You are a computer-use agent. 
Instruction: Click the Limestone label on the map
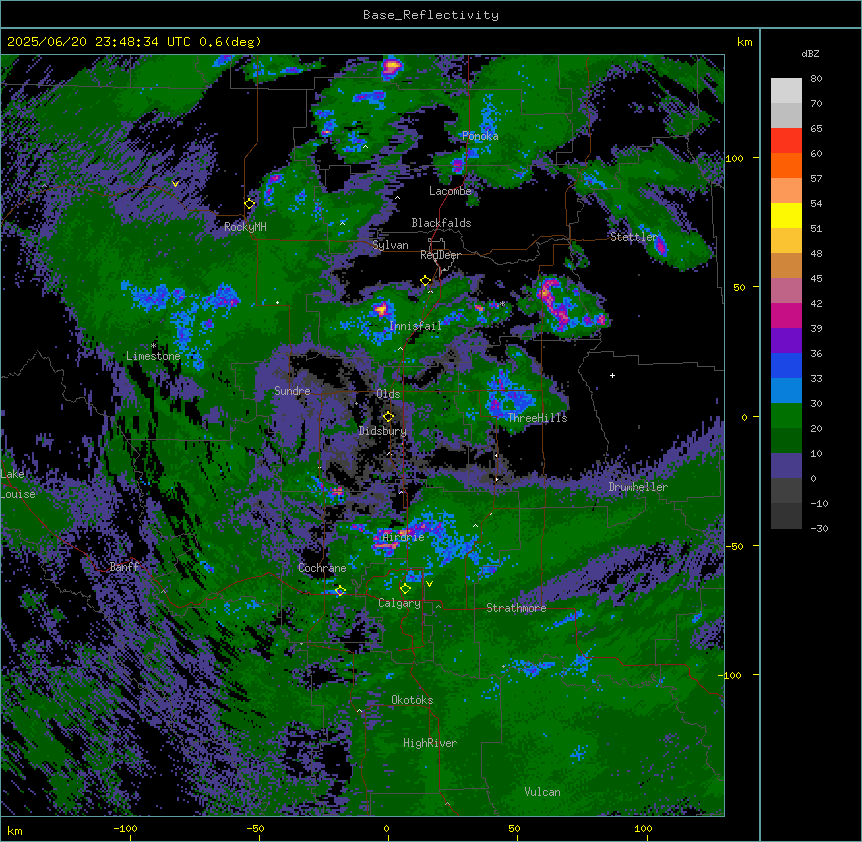pyautogui.click(x=153, y=356)
